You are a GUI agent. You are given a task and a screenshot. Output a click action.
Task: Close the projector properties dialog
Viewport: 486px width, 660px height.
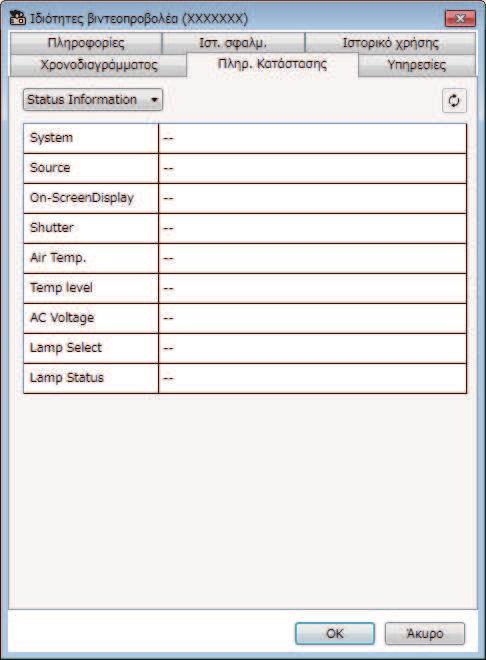click(460, 19)
